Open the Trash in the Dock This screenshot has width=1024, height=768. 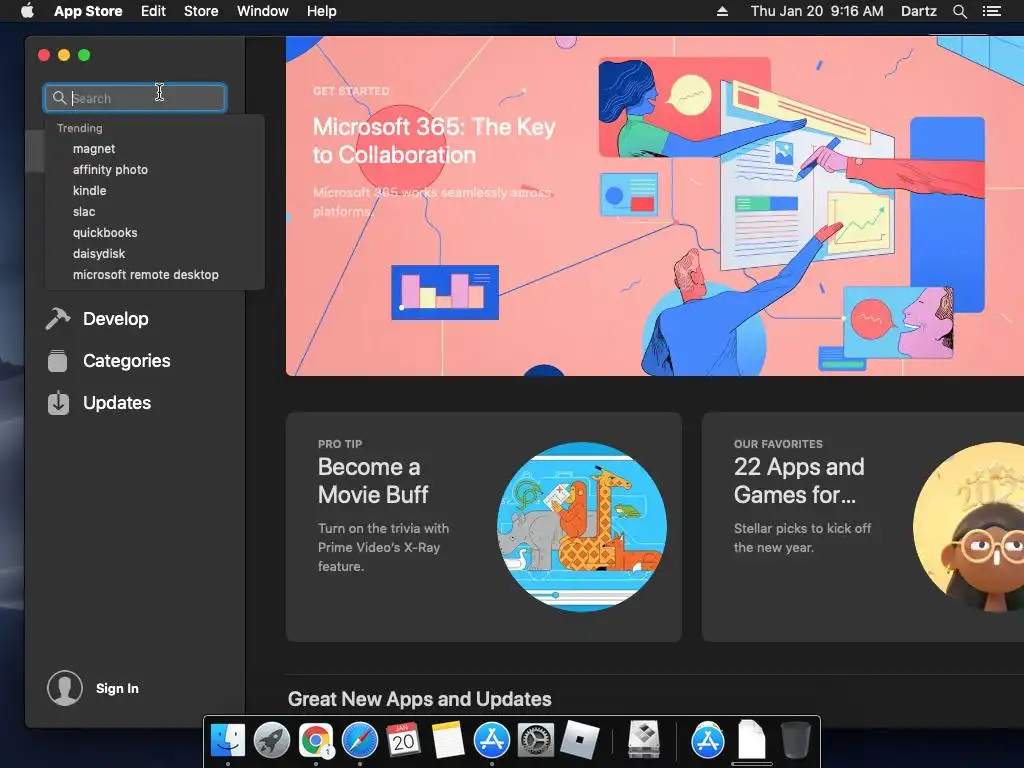point(795,740)
